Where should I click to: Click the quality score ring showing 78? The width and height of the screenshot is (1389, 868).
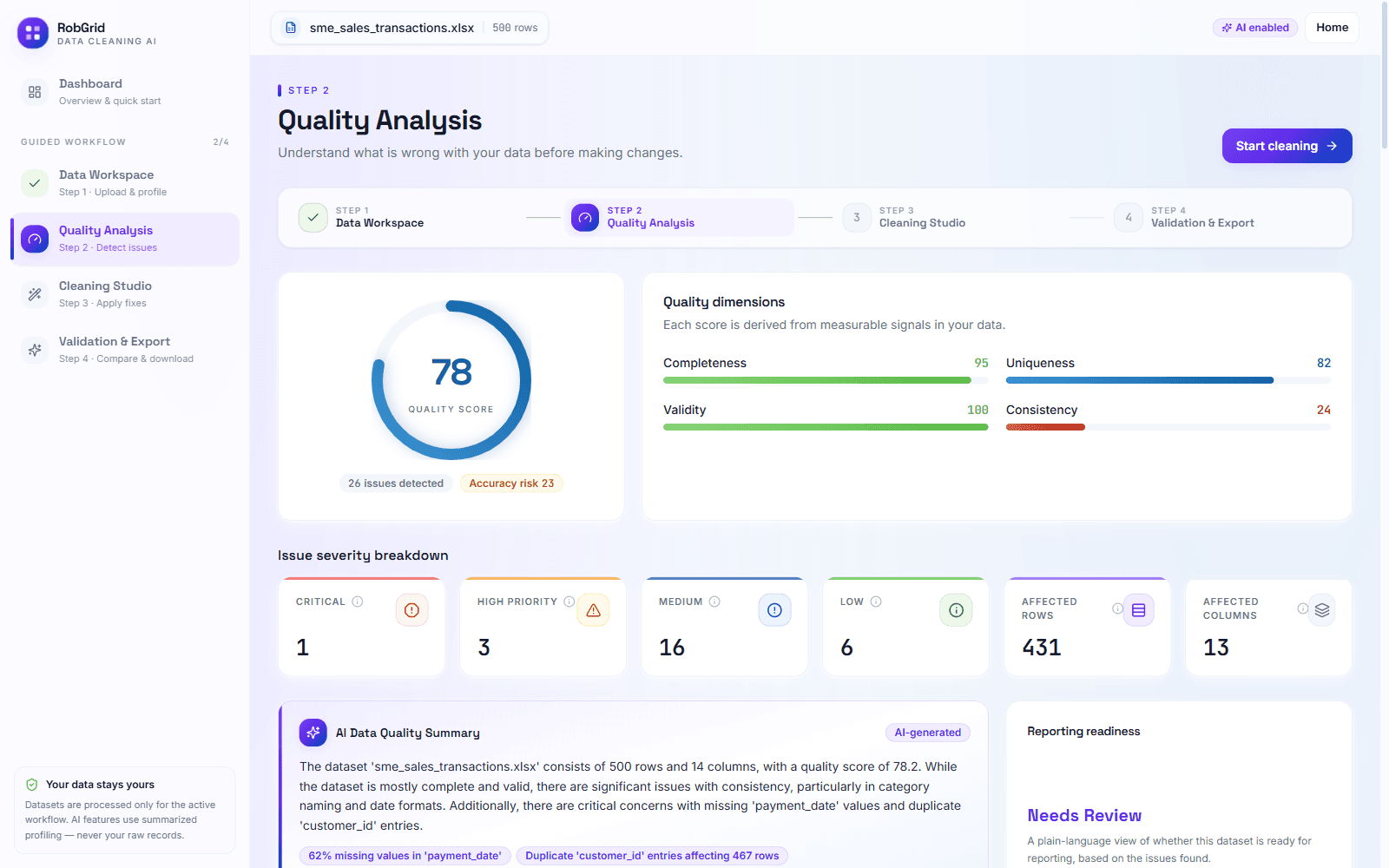click(451, 380)
